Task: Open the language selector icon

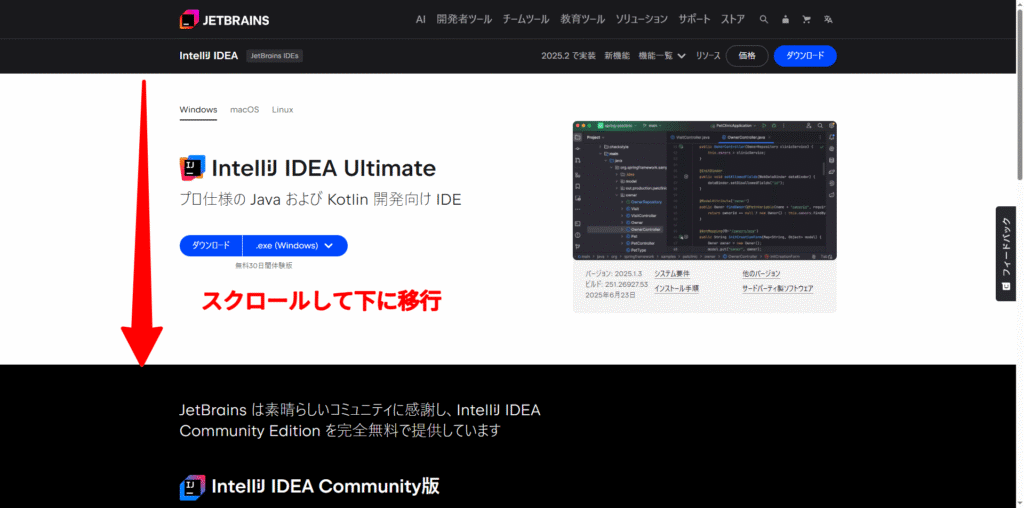Action: (x=828, y=20)
